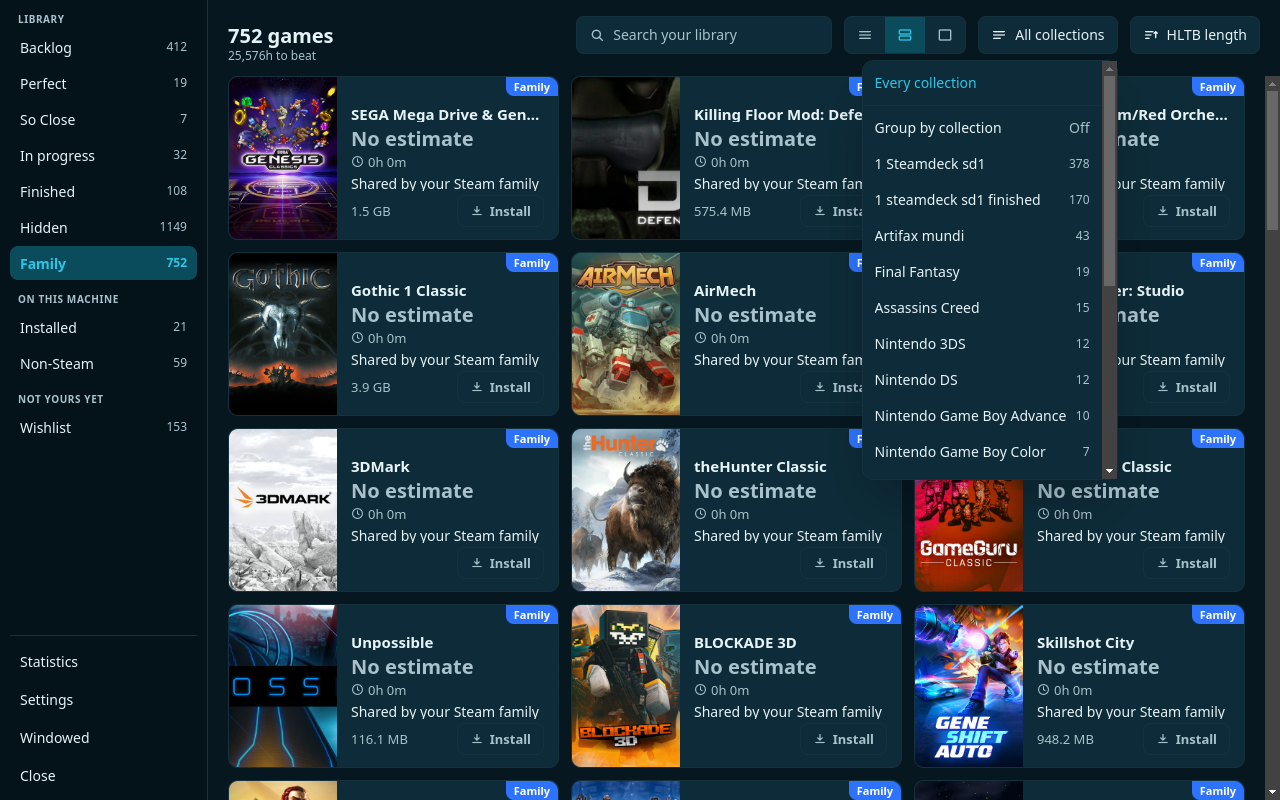
Task: Choose 1 steamdeck sd1 finished collection
Action: (982, 200)
